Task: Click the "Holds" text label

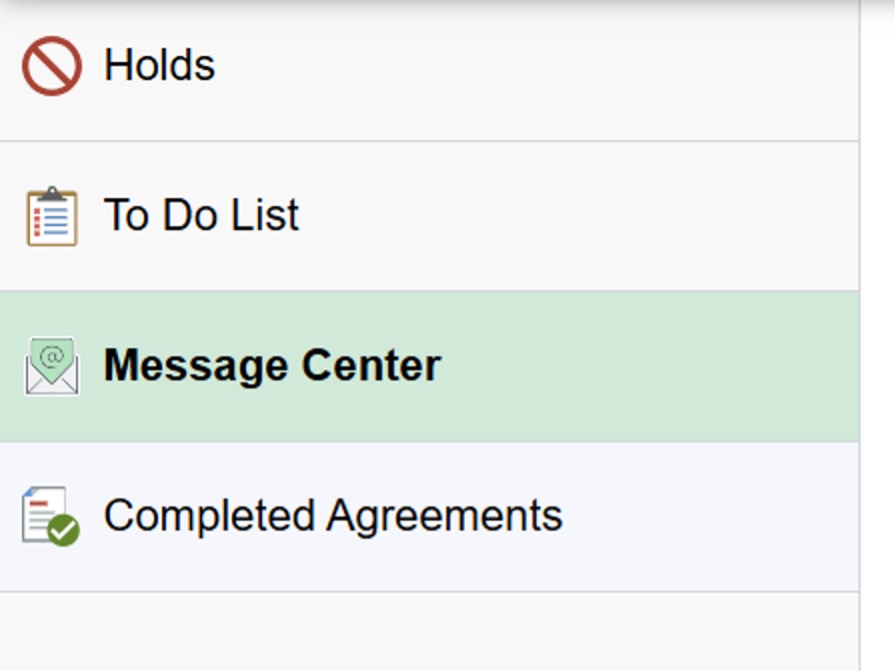Action: tap(159, 65)
